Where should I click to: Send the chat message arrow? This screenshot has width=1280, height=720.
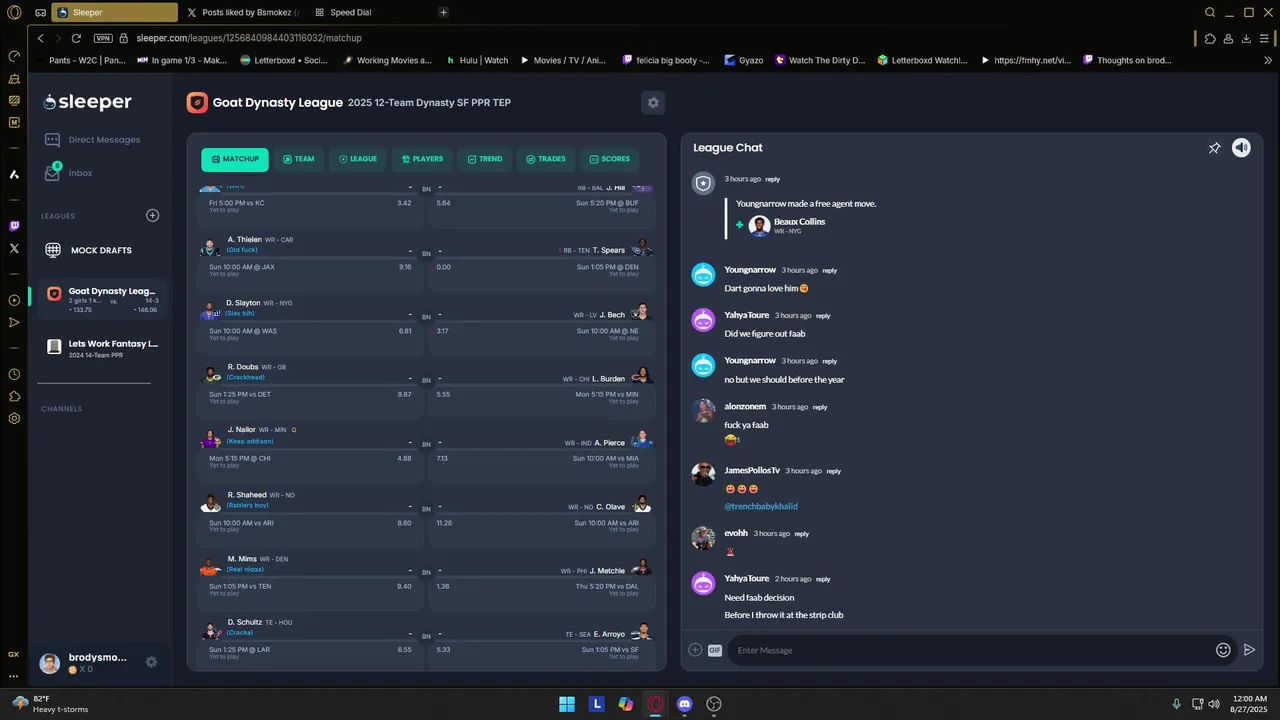coord(1249,650)
